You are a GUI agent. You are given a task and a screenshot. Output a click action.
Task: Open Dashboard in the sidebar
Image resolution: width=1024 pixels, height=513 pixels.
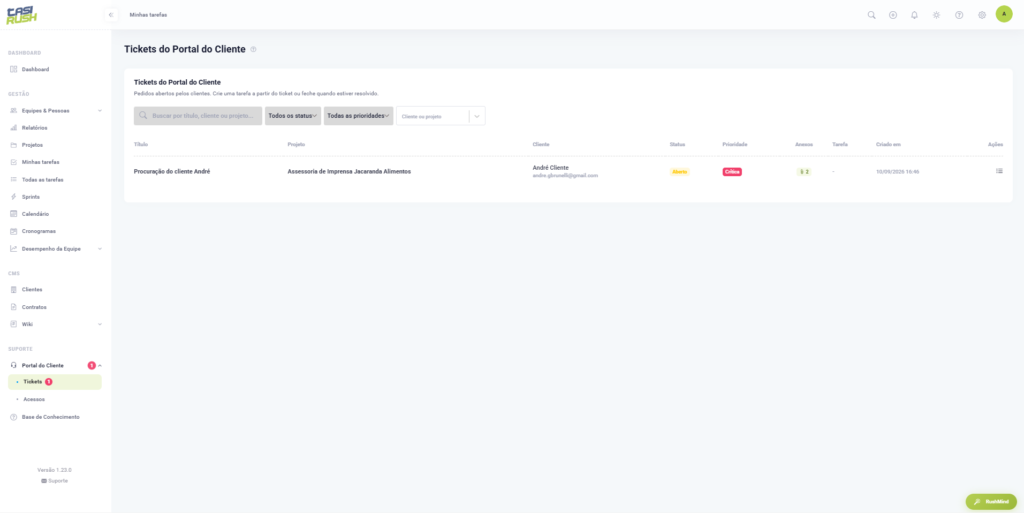56,69
